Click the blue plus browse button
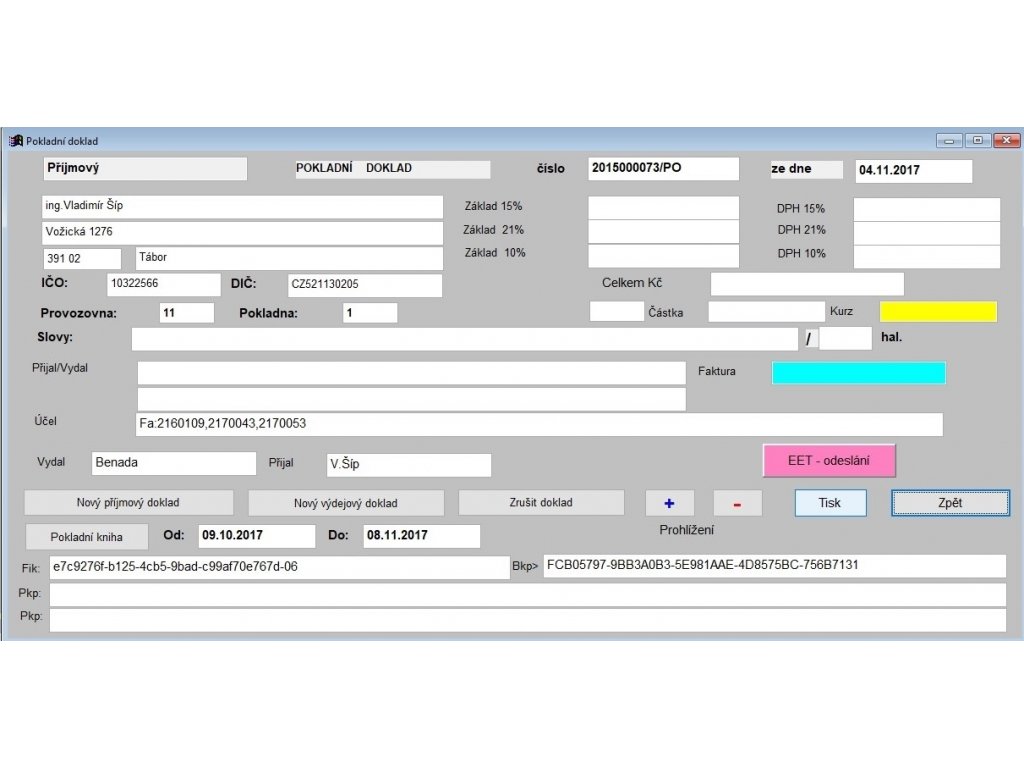 [669, 504]
